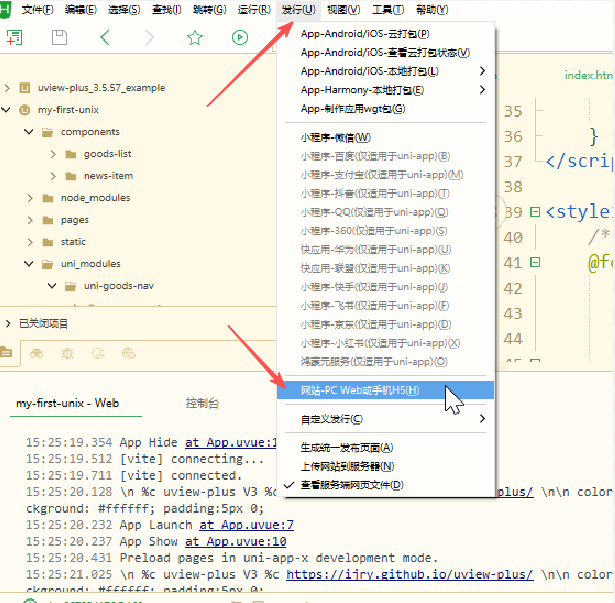
Task: Click the node_modules folder icon
Action: (x=47, y=198)
